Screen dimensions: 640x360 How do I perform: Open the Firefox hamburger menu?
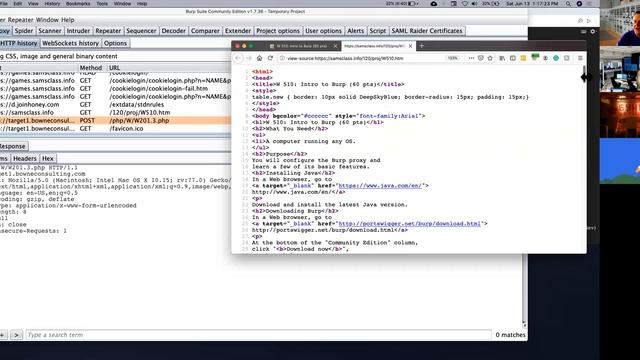pos(580,58)
